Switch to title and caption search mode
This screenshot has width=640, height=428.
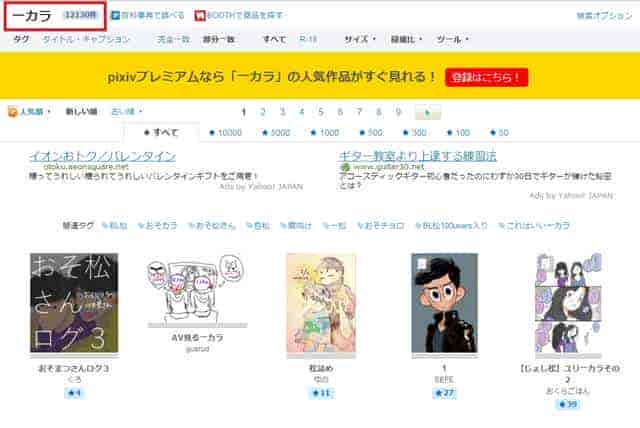click(86, 40)
